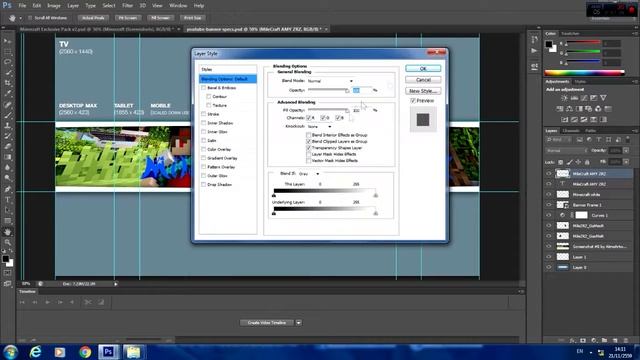The width and height of the screenshot is (640, 360).
Task: Hide the Curves 1 layer
Action: click(x=549, y=215)
